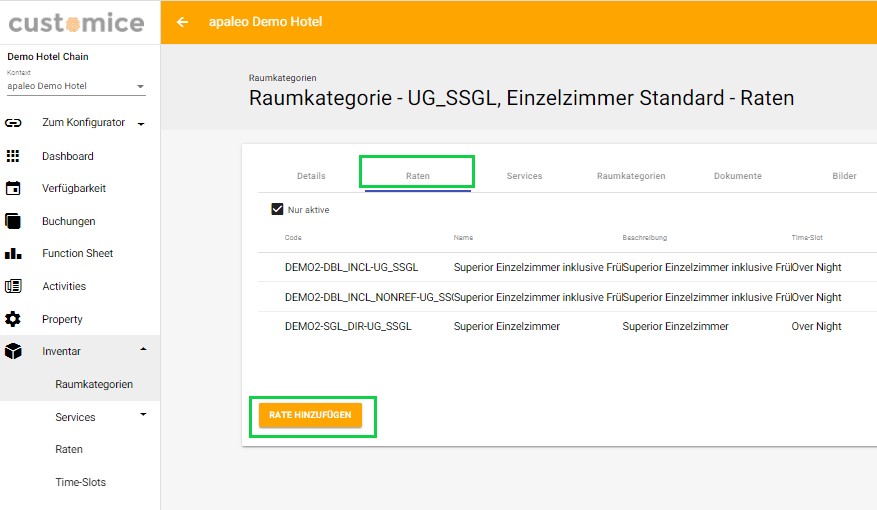Open Buchungen in the sidebar

click(69, 221)
